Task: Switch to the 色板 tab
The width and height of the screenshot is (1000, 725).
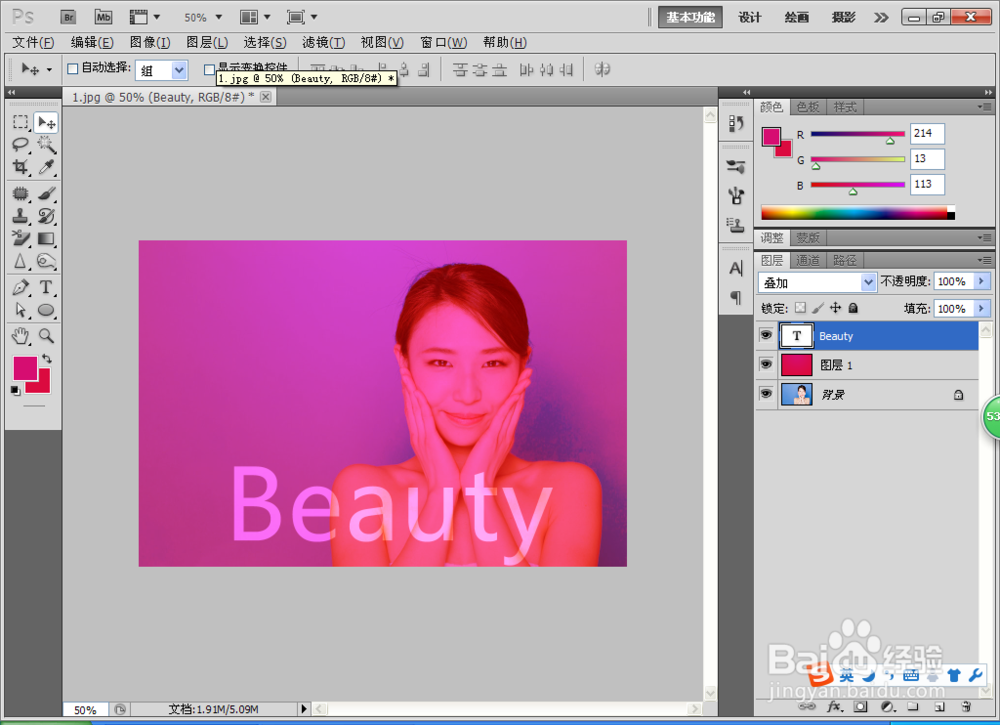Action: tap(808, 107)
